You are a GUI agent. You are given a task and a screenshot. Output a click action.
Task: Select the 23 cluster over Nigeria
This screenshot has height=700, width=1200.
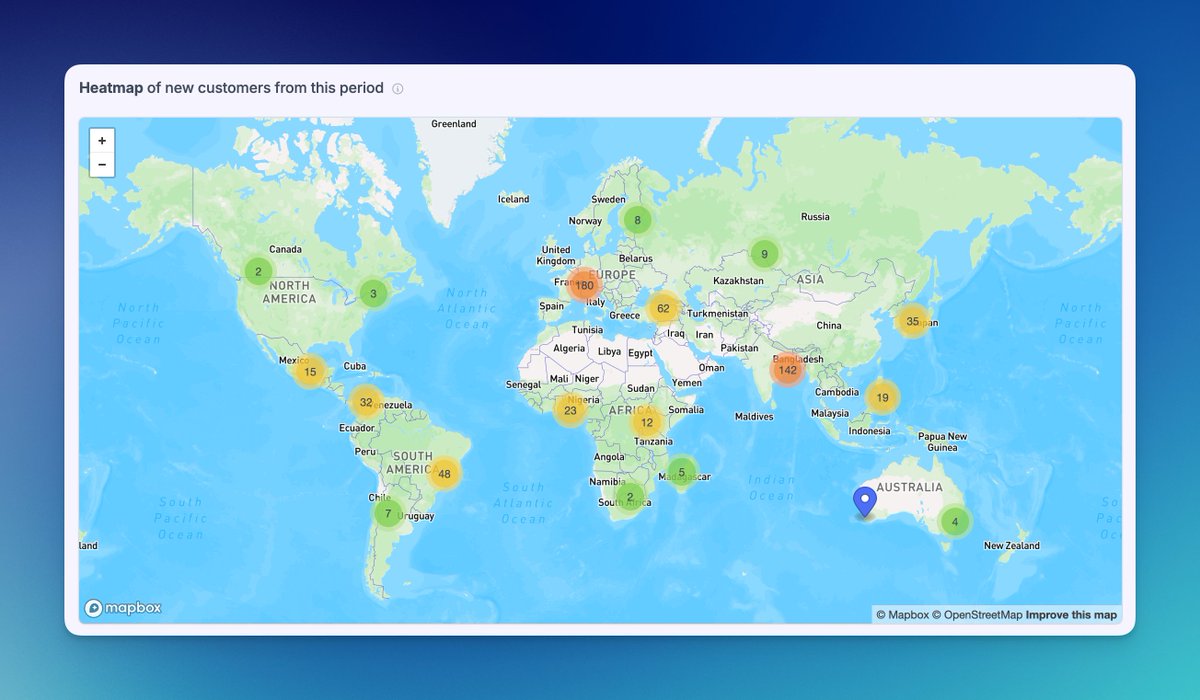tap(570, 410)
